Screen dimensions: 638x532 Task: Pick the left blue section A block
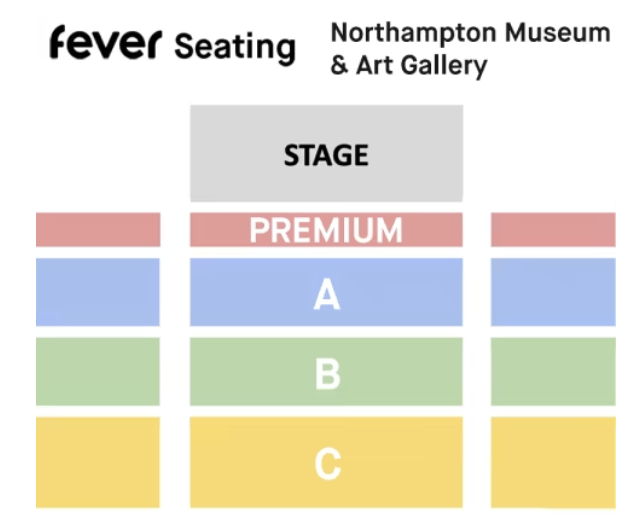98,292
